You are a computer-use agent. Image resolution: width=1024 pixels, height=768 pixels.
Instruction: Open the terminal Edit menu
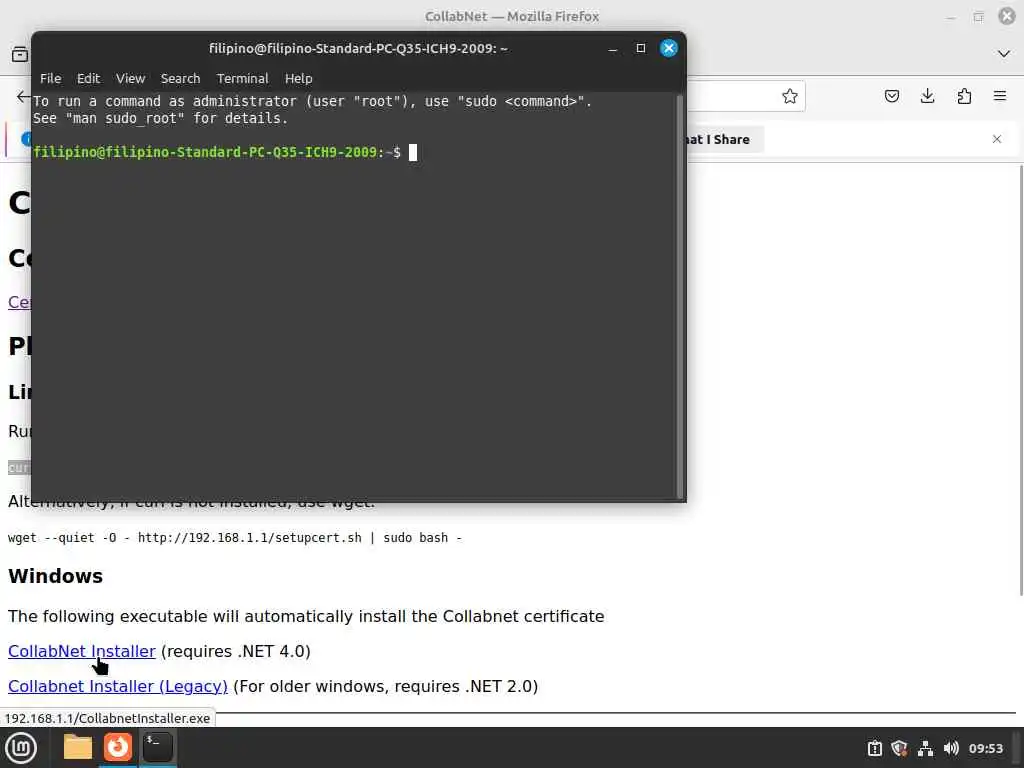[x=88, y=78]
